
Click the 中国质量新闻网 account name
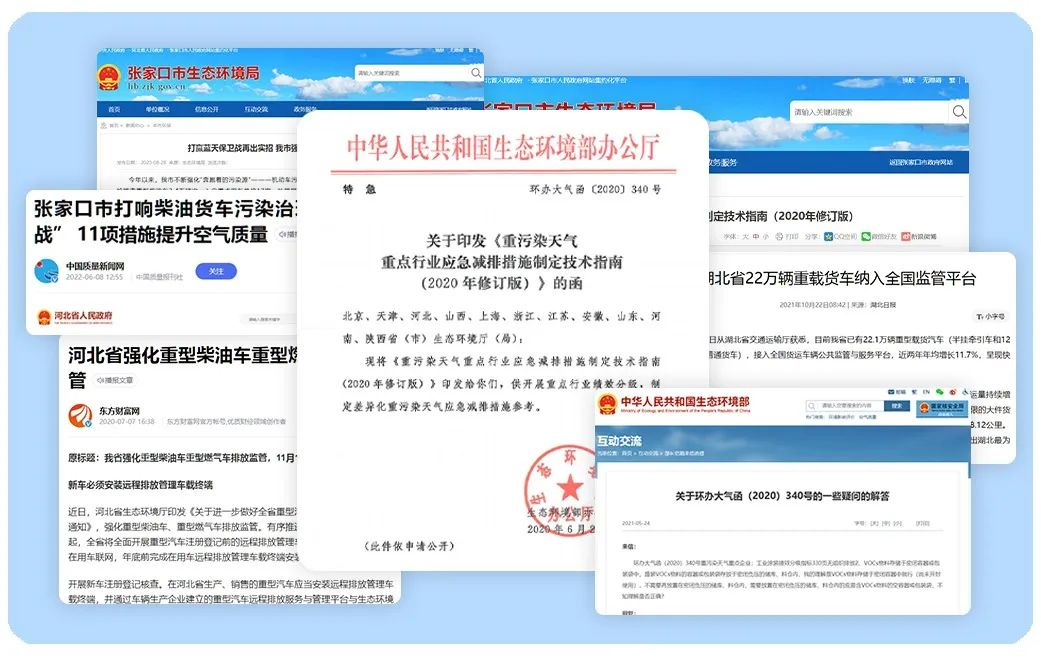click(x=95, y=266)
